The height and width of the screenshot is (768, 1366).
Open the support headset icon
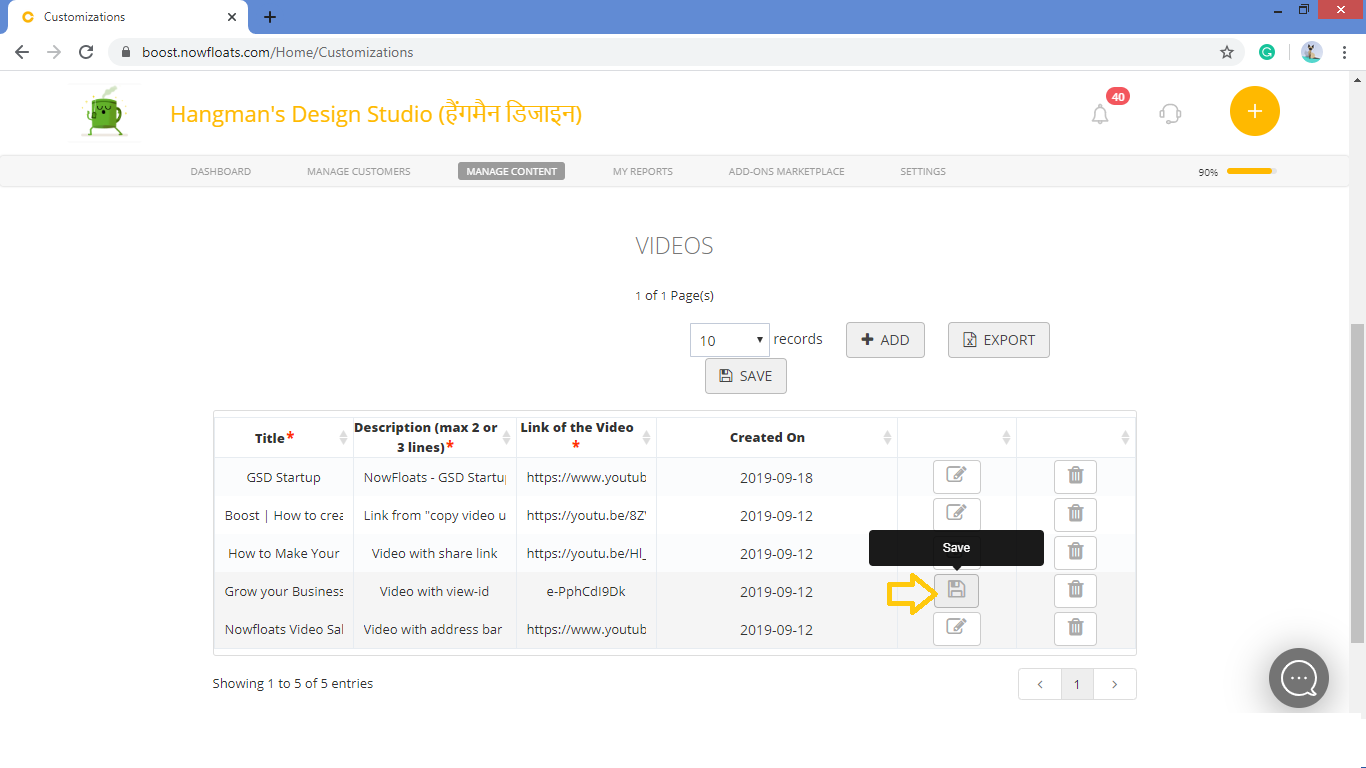click(x=1170, y=114)
